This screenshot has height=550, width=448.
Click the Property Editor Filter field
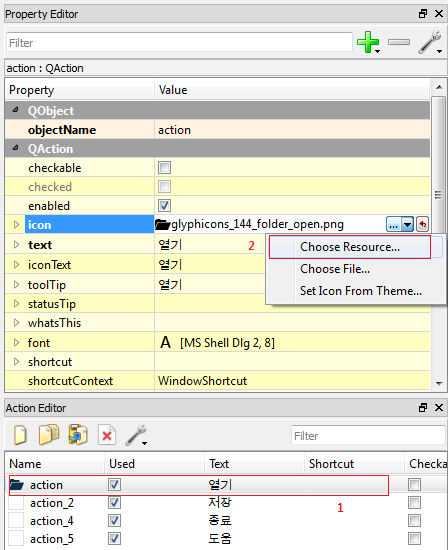pos(179,43)
